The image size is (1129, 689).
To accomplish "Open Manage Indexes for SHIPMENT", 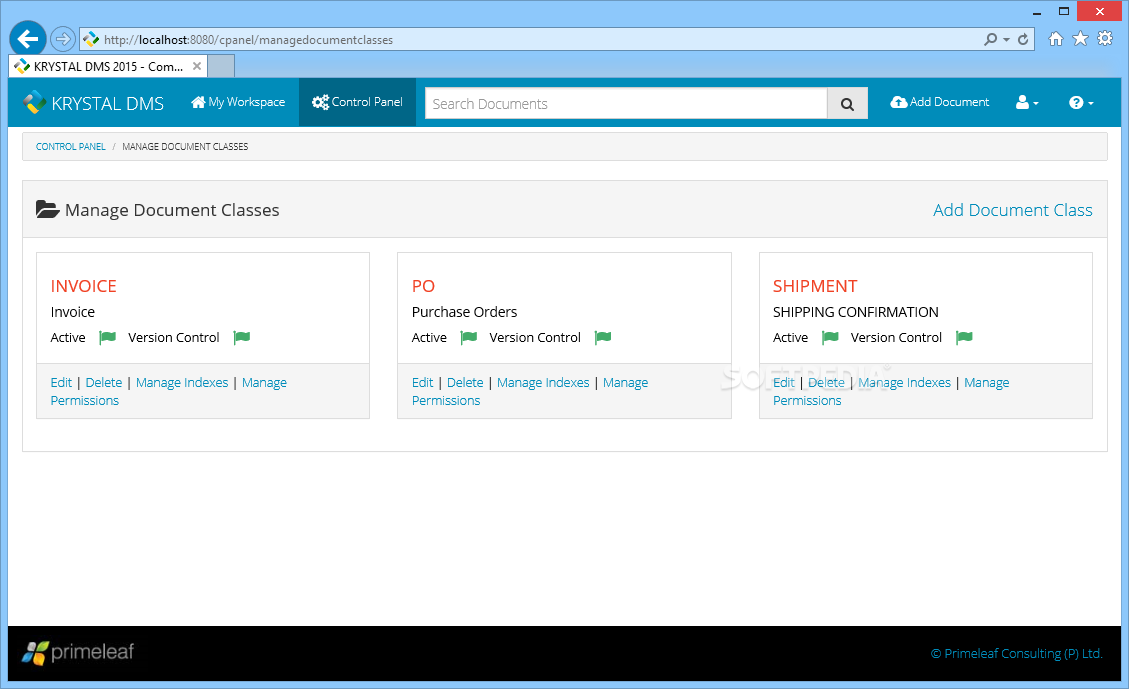I will [904, 382].
